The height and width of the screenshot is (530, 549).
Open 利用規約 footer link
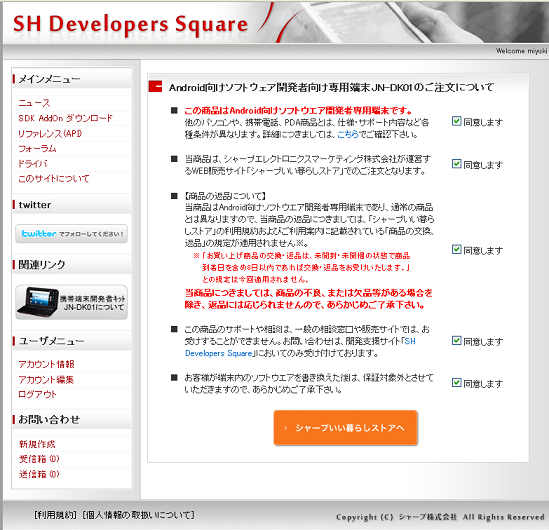(55, 515)
